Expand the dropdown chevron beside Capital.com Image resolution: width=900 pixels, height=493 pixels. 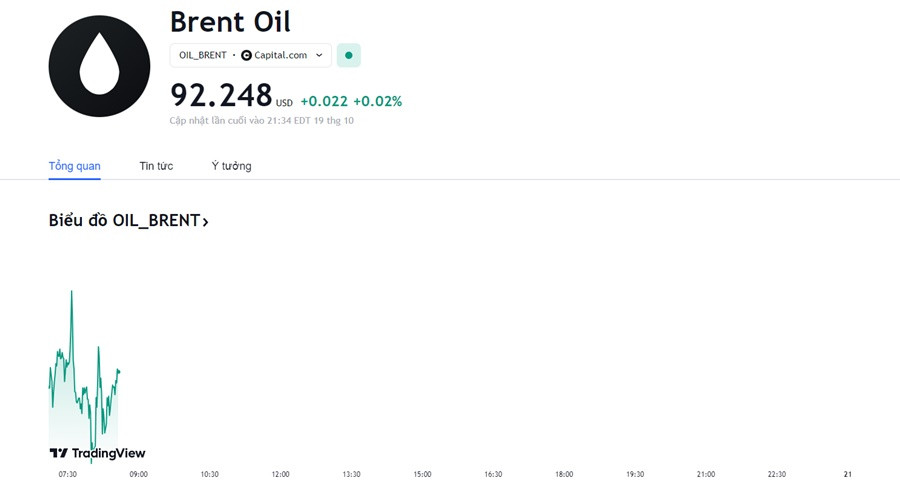(x=319, y=56)
